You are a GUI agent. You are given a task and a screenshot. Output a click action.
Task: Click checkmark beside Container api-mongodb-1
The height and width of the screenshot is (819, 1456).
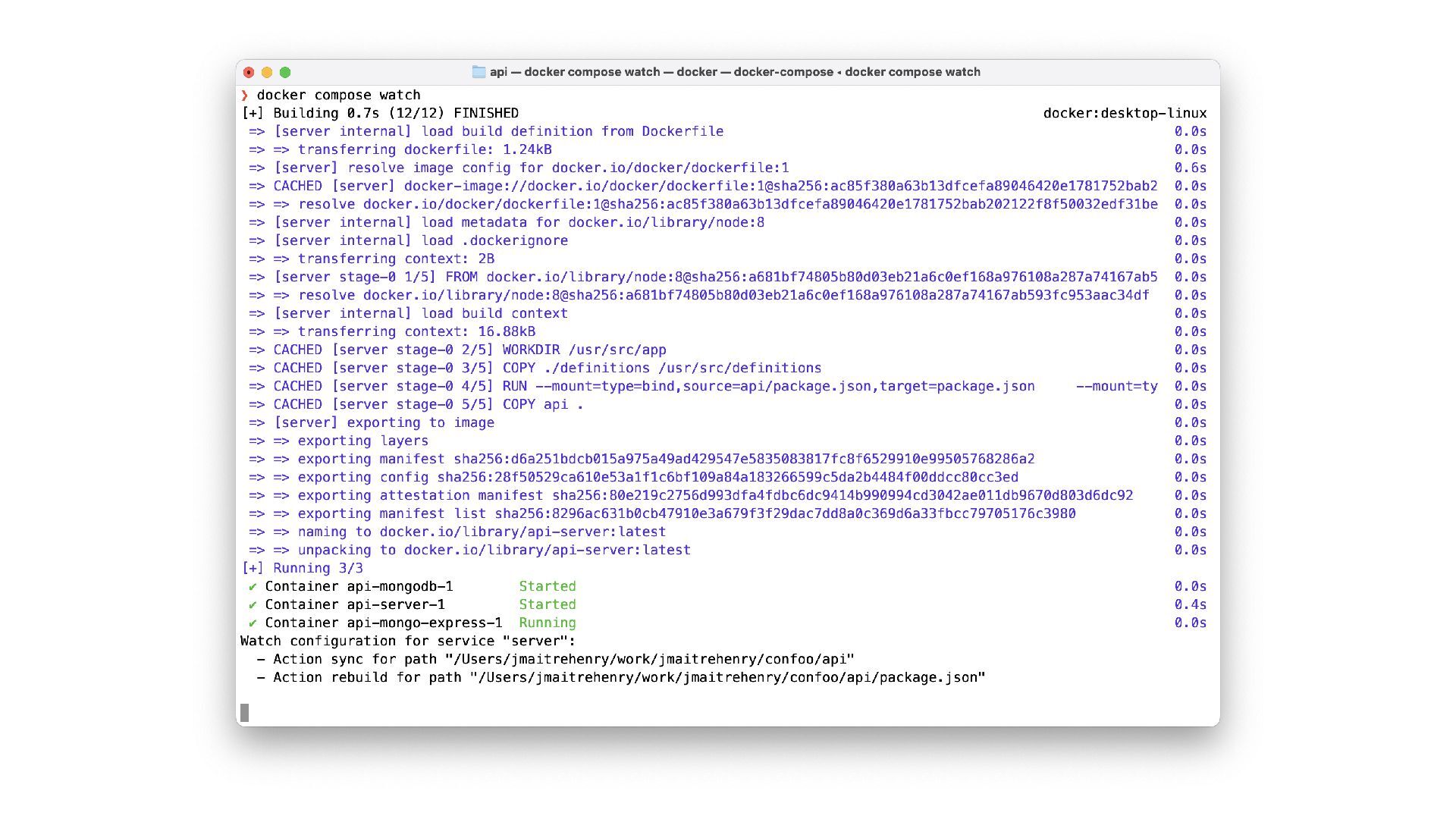tap(253, 586)
